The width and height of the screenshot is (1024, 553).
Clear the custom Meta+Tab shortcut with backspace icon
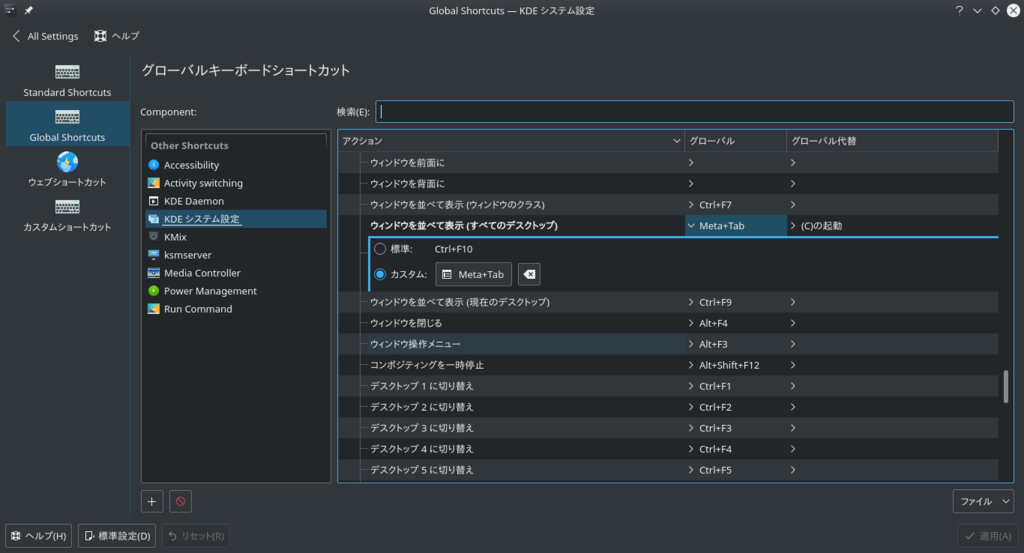tap(529, 274)
